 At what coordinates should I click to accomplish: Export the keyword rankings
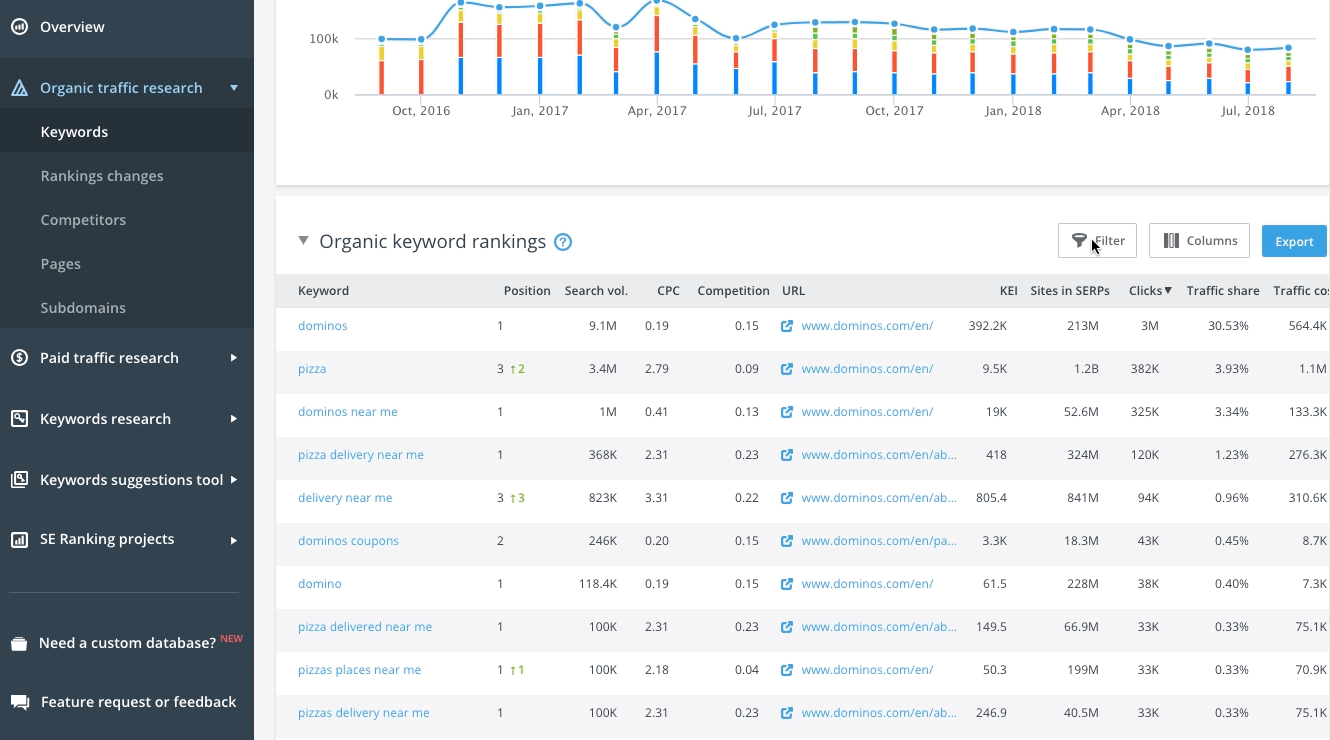[1294, 241]
